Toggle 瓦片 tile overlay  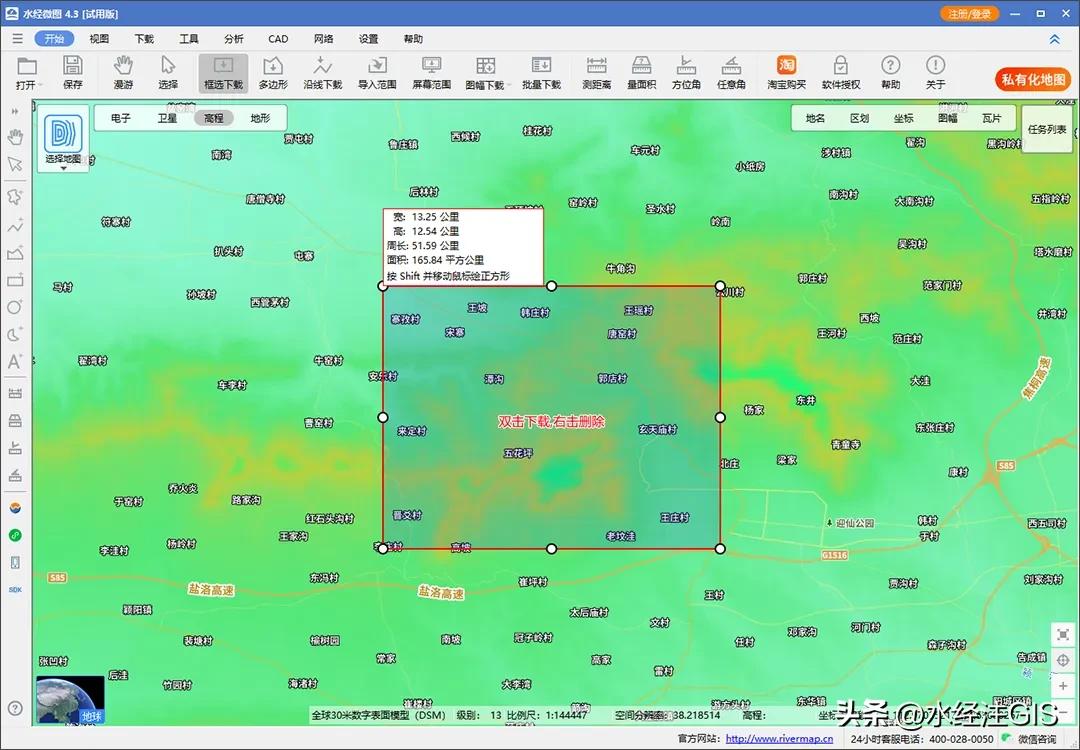992,118
